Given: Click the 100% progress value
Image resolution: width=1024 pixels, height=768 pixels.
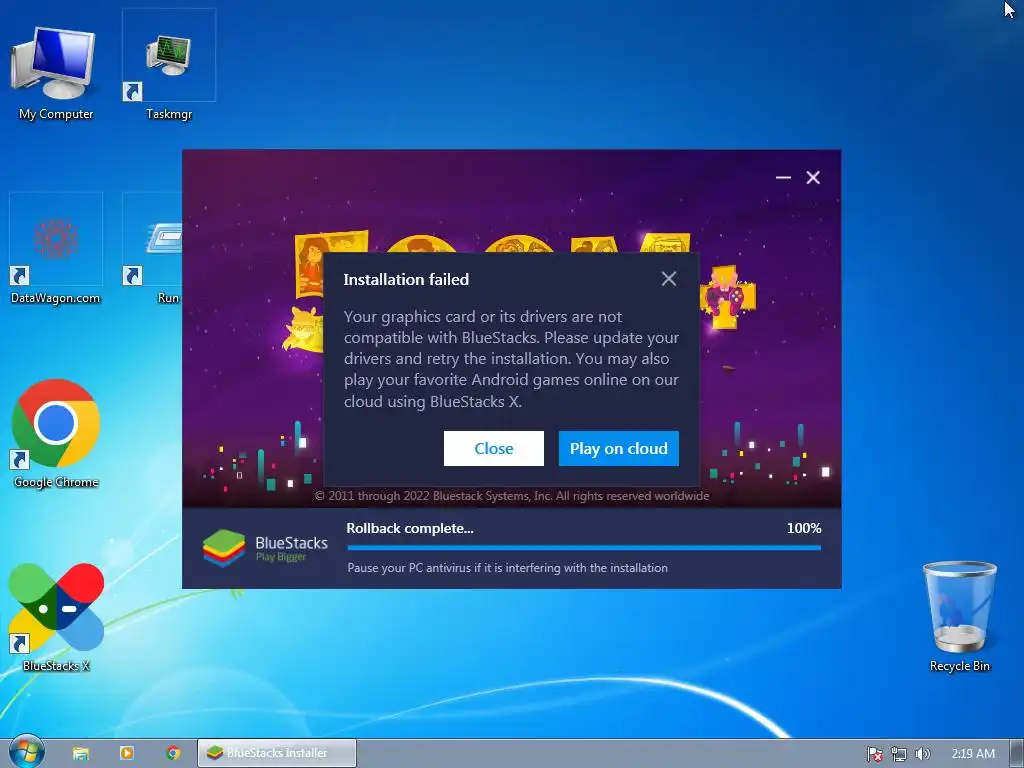Looking at the screenshot, I should (x=804, y=528).
